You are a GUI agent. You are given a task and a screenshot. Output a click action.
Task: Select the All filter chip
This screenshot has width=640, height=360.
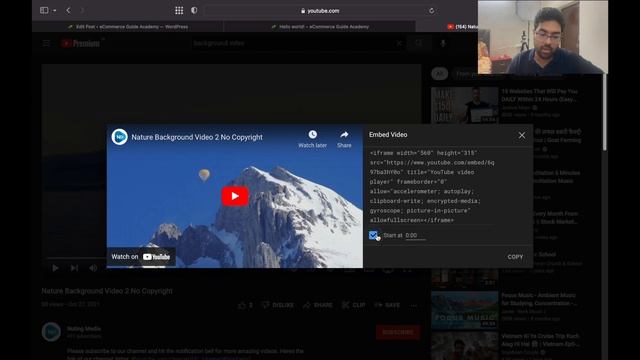[440, 74]
